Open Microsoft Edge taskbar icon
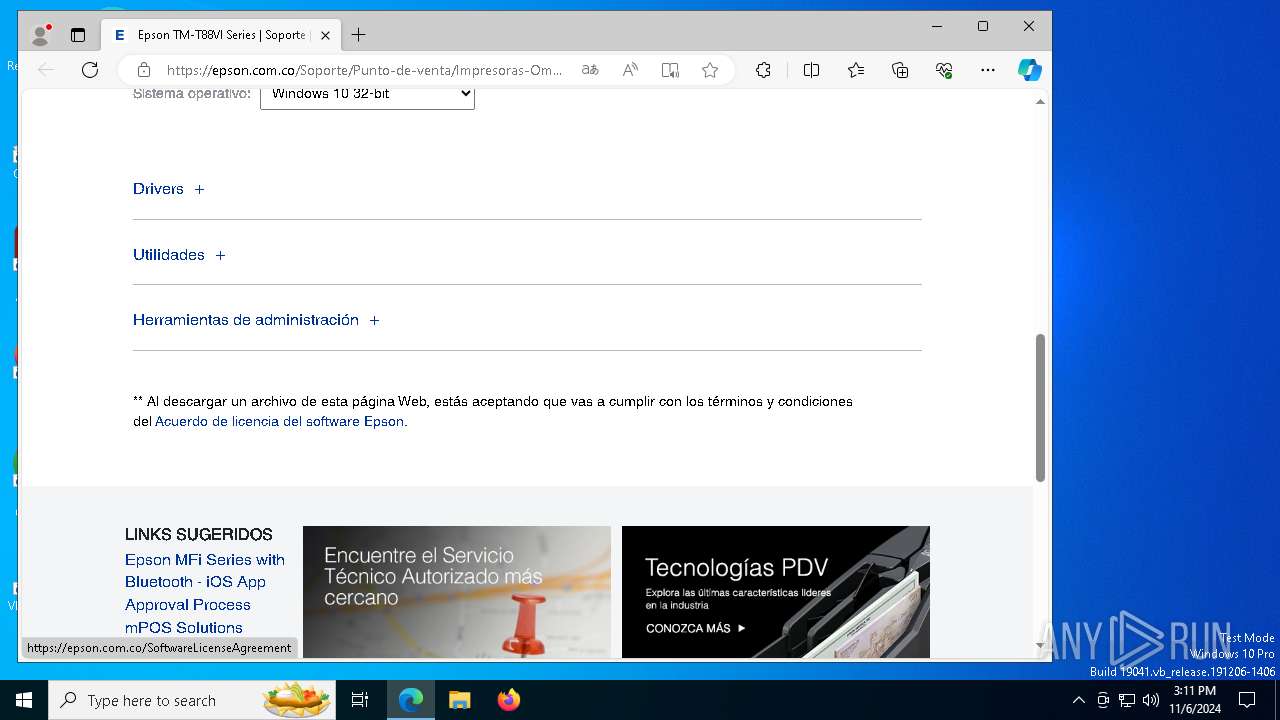This screenshot has width=1280, height=720. [x=411, y=700]
